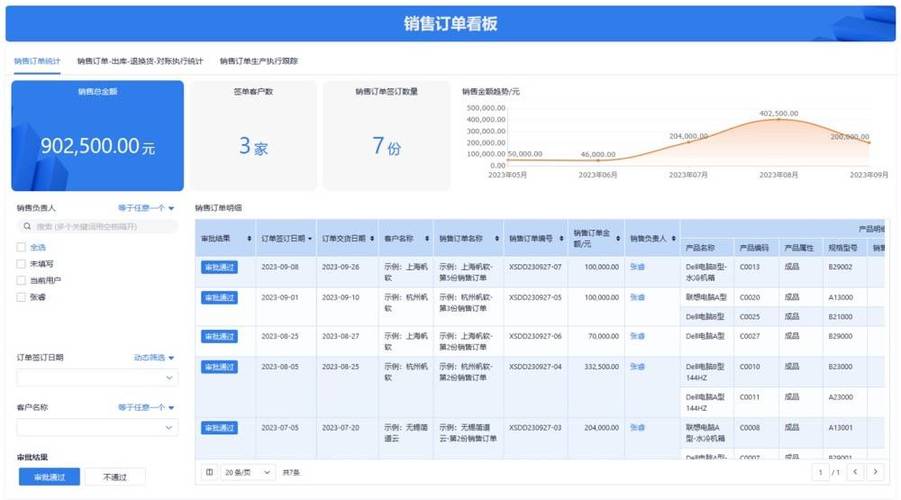Sort table by 销售订单编号 column arrows
Screen dimensions: 901x500
click(x=561, y=239)
